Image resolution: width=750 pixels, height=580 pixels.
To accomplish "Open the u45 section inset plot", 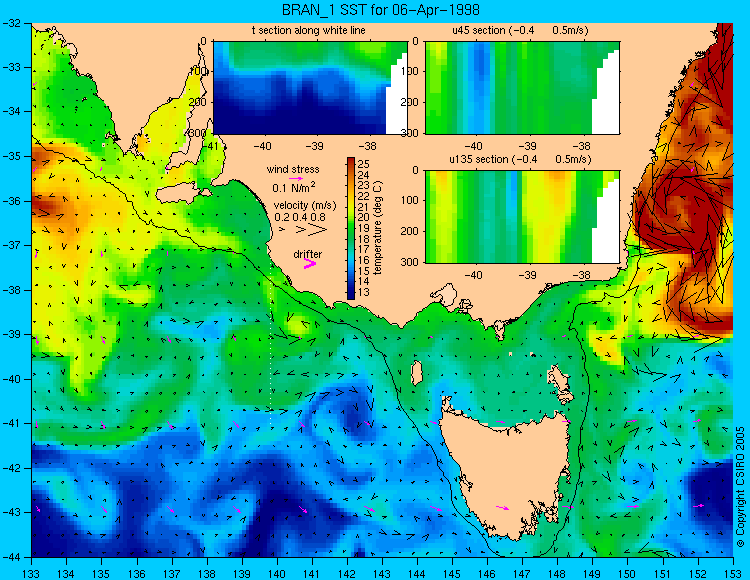I will coord(522,88).
